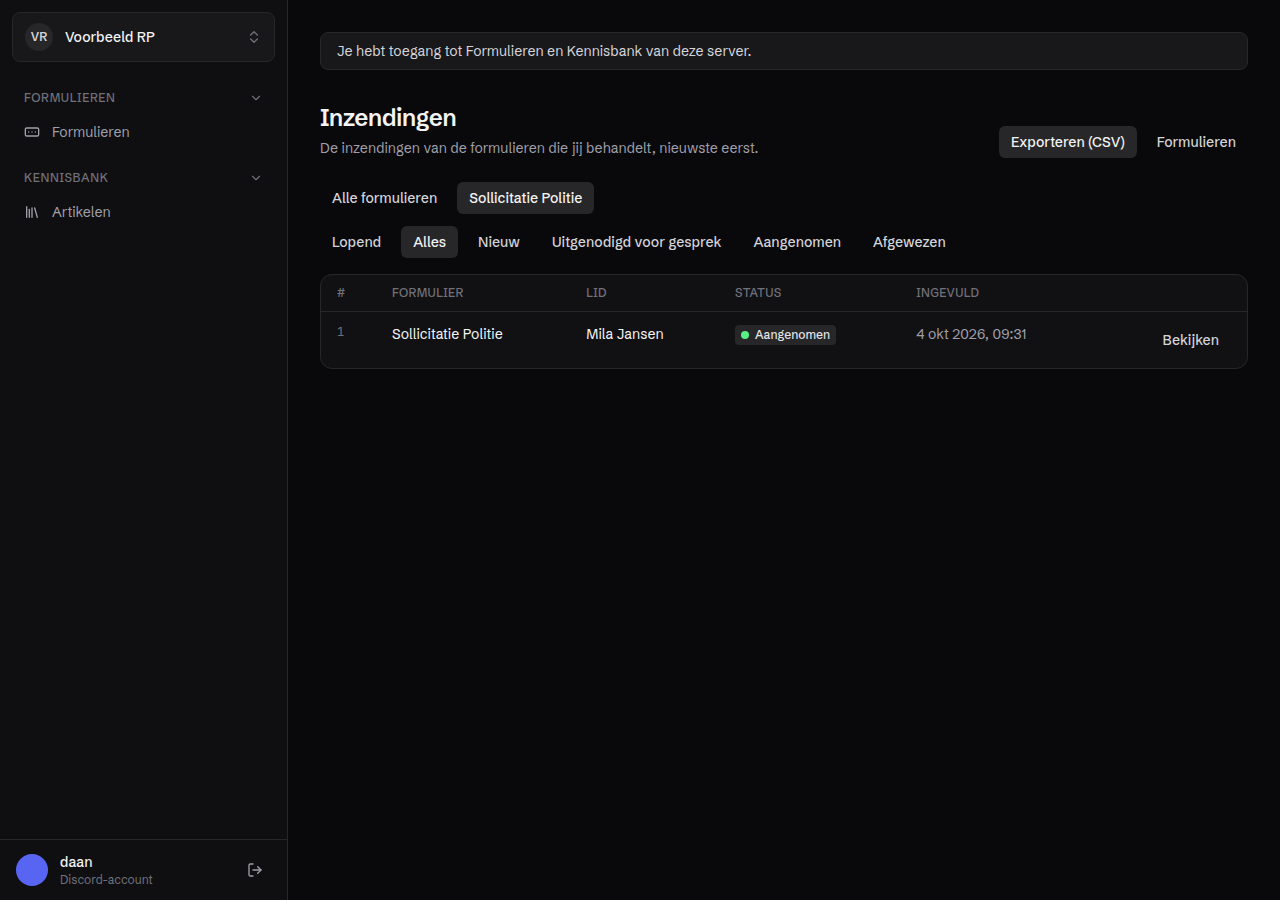Switch to the Lopend status filter

click(356, 242)
